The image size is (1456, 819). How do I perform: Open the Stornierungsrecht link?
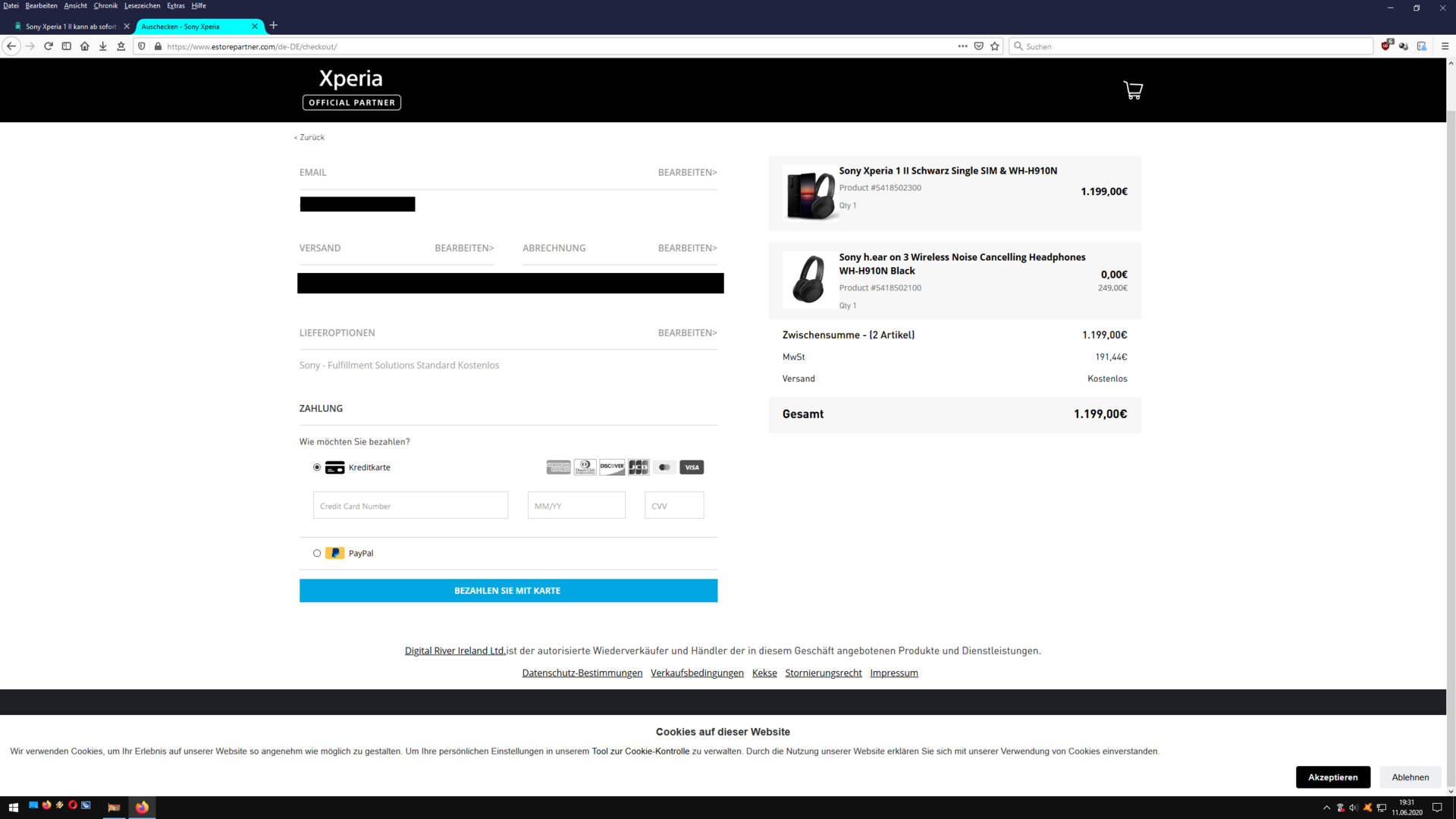point(824,673)
